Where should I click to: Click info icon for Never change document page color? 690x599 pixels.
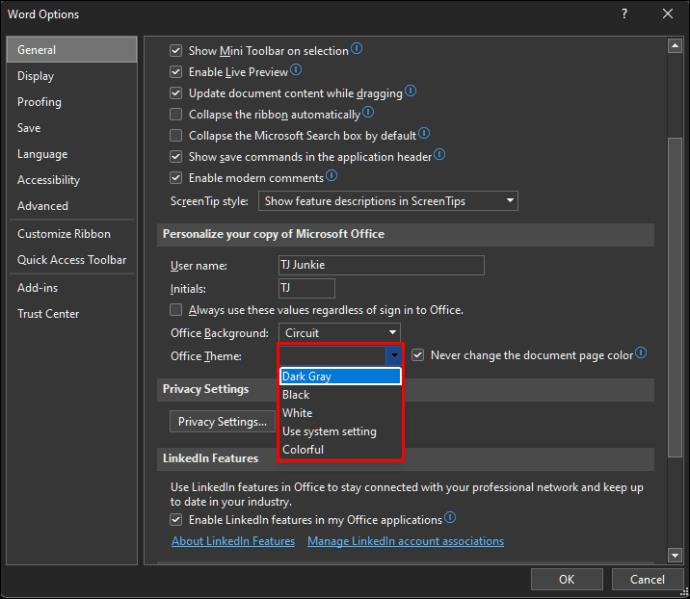pos(641,353)
